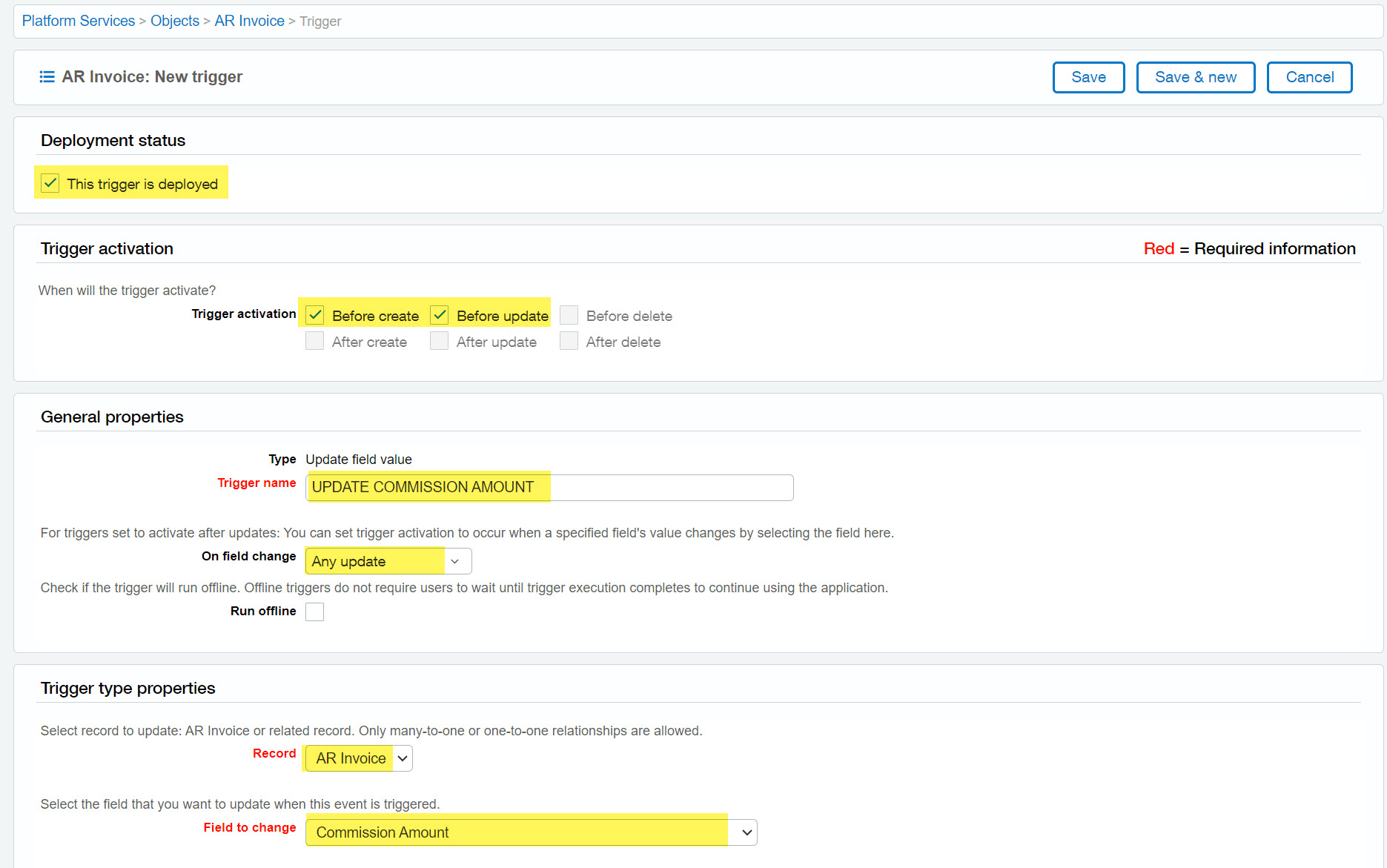
Task: Expand the Record dropdown showing AR Invoice
Action: point(358,758)
